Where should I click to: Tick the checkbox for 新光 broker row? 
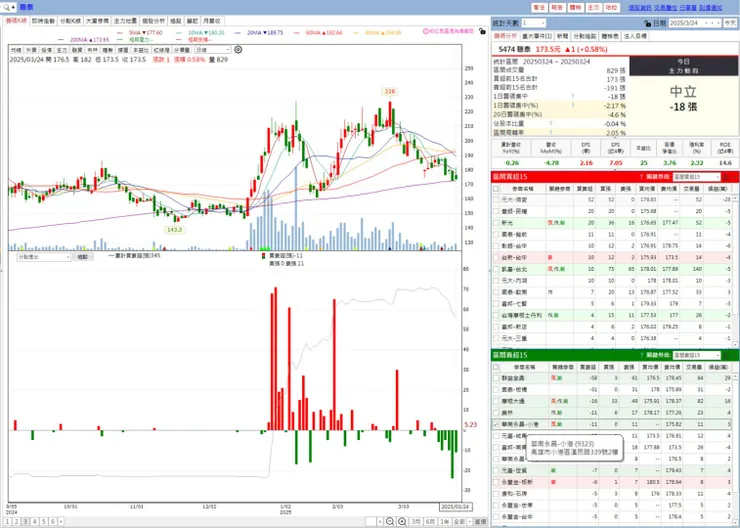pos(496,223)
